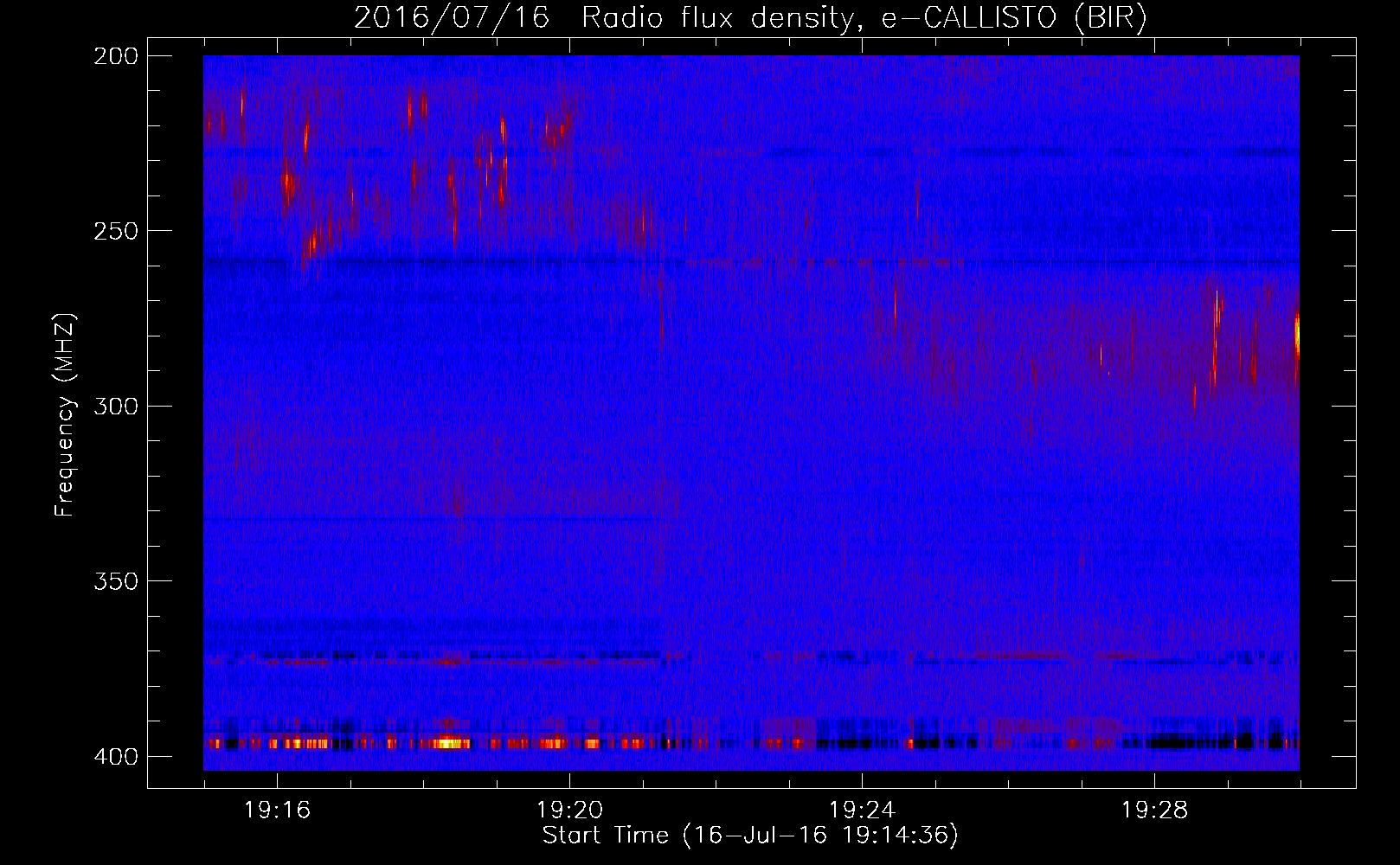The height and width of the screenshot is (865, 1400).
Task: Click the 300 frequency tick label
Action: coord(116,406)
